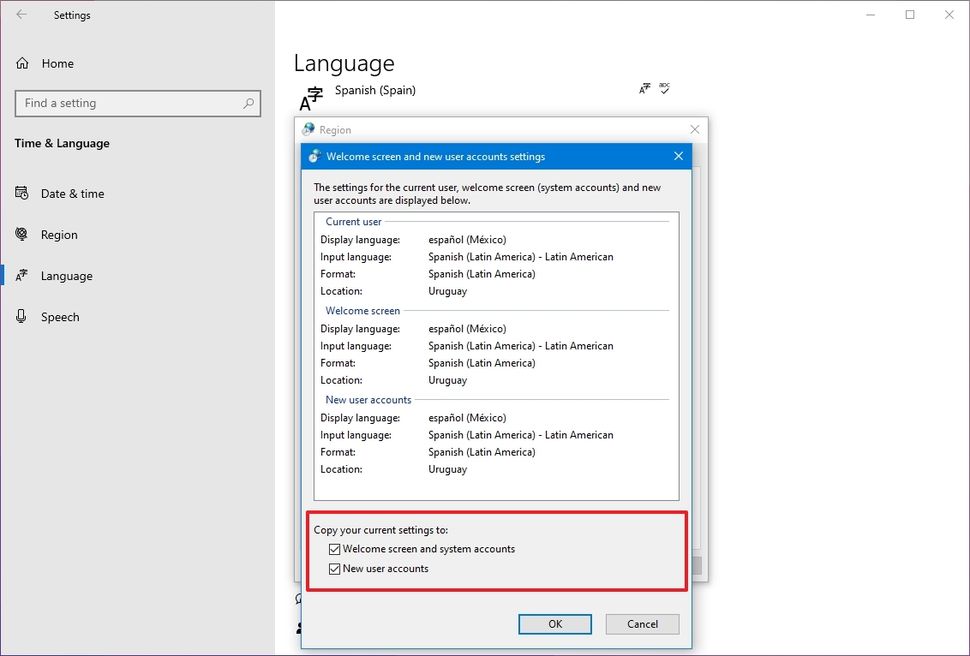
Task: Click the Region globe icon in sidebar
Action: click(x=23, y=234)
